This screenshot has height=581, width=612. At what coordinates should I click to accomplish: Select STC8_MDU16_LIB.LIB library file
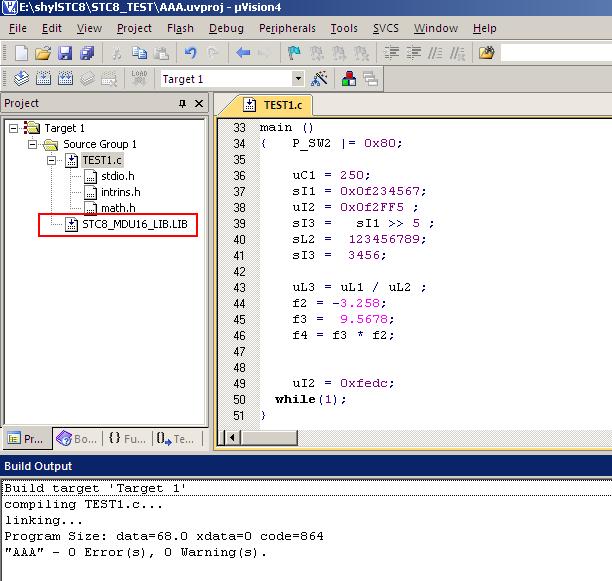[x=135, y=224]
